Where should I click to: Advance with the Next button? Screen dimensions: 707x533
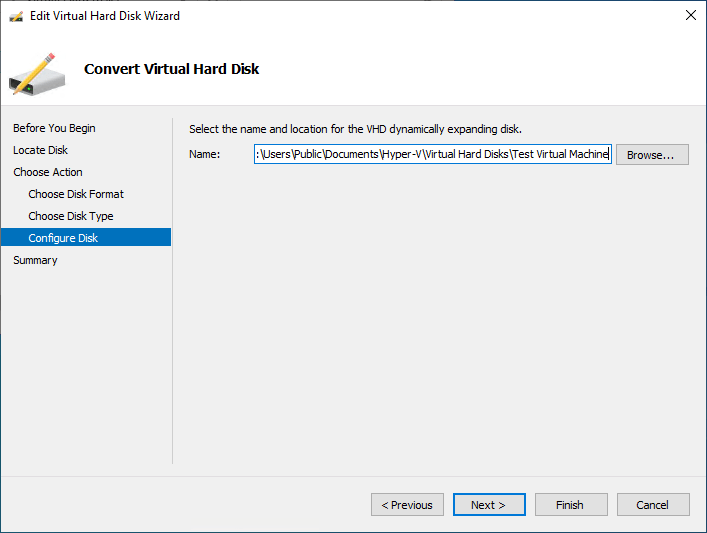coord(489,505)
